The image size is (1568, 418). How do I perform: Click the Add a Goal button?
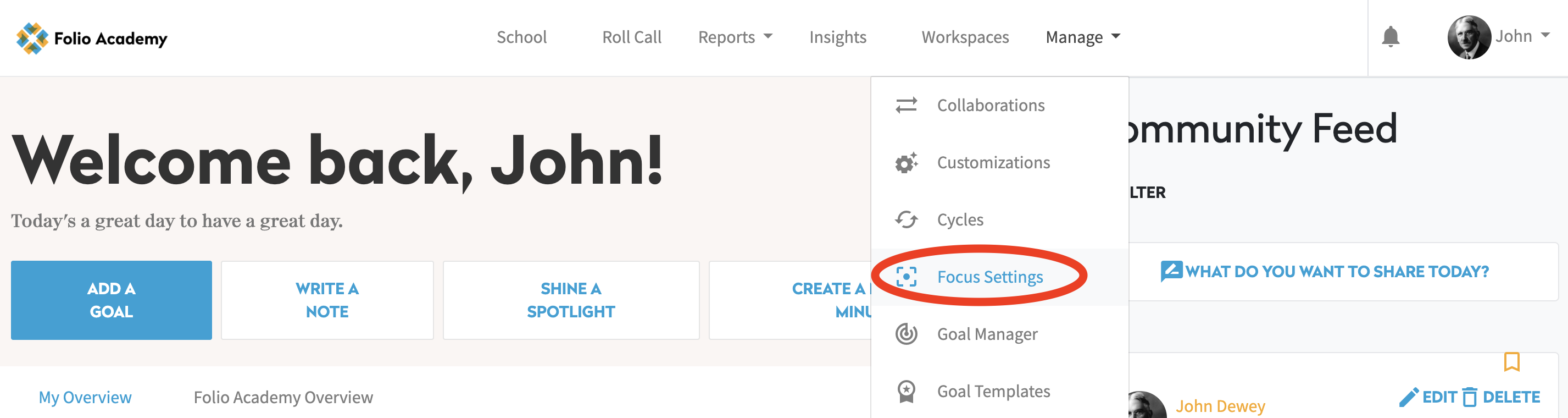point(112,300)
